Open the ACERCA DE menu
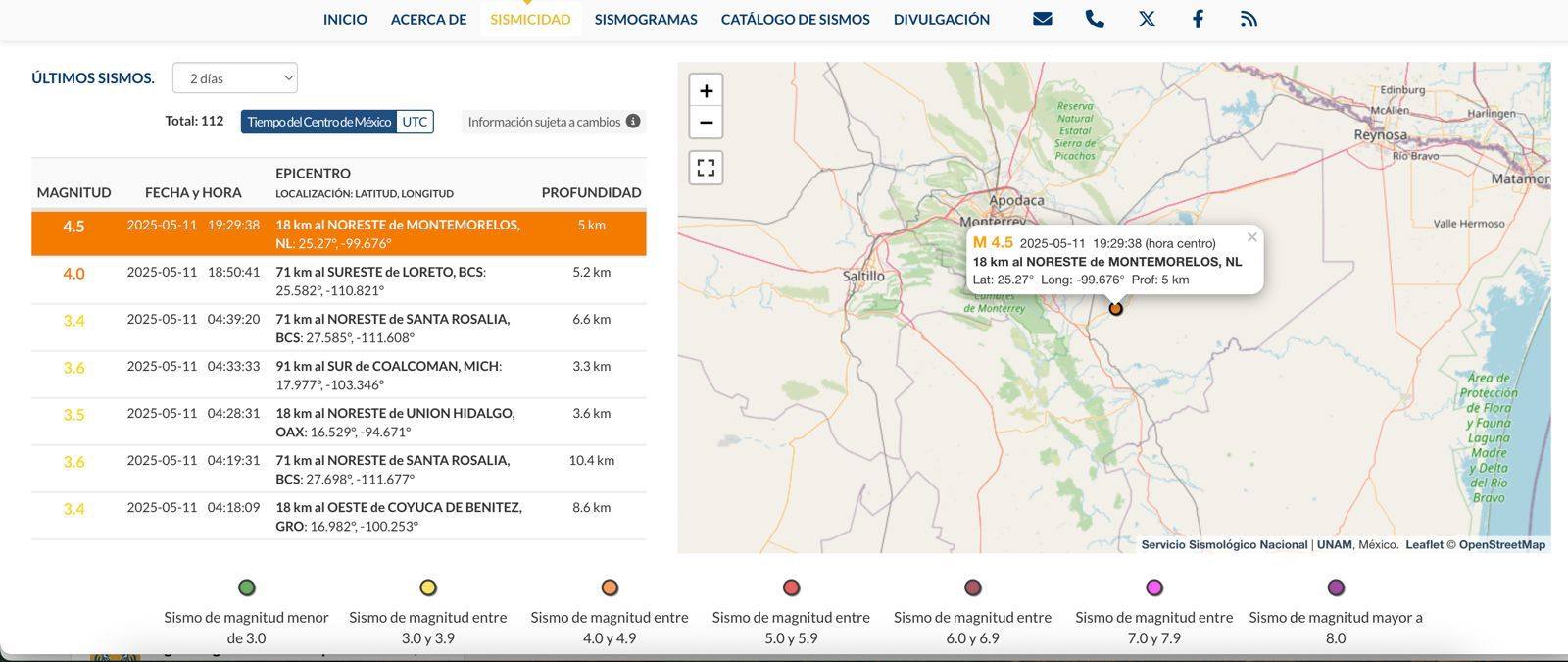This screenshot has width=1568, height=662. 428,19
